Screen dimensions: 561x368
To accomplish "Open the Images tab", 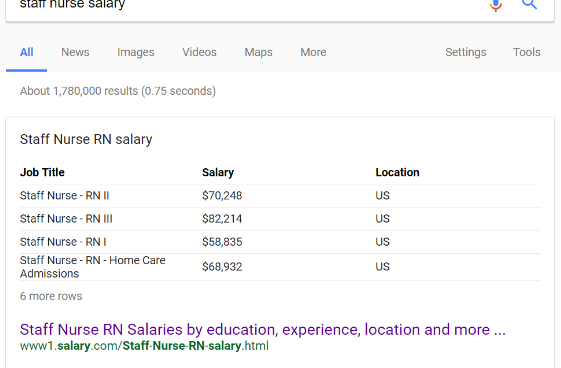I will coord(136,52).
